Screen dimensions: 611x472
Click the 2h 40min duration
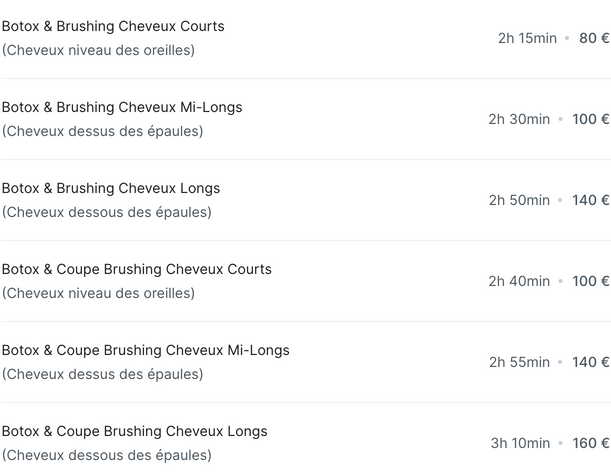tap(519, 281)
